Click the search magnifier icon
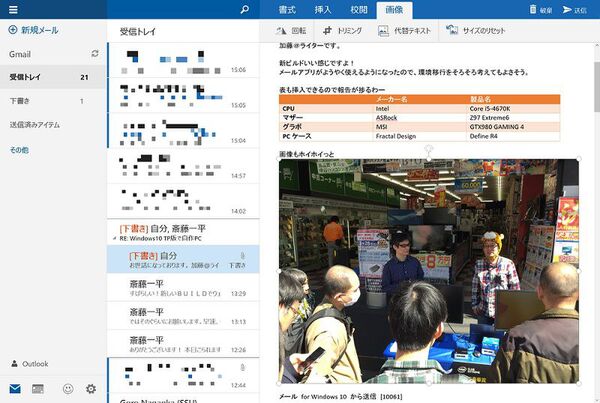 click(244, 10)
